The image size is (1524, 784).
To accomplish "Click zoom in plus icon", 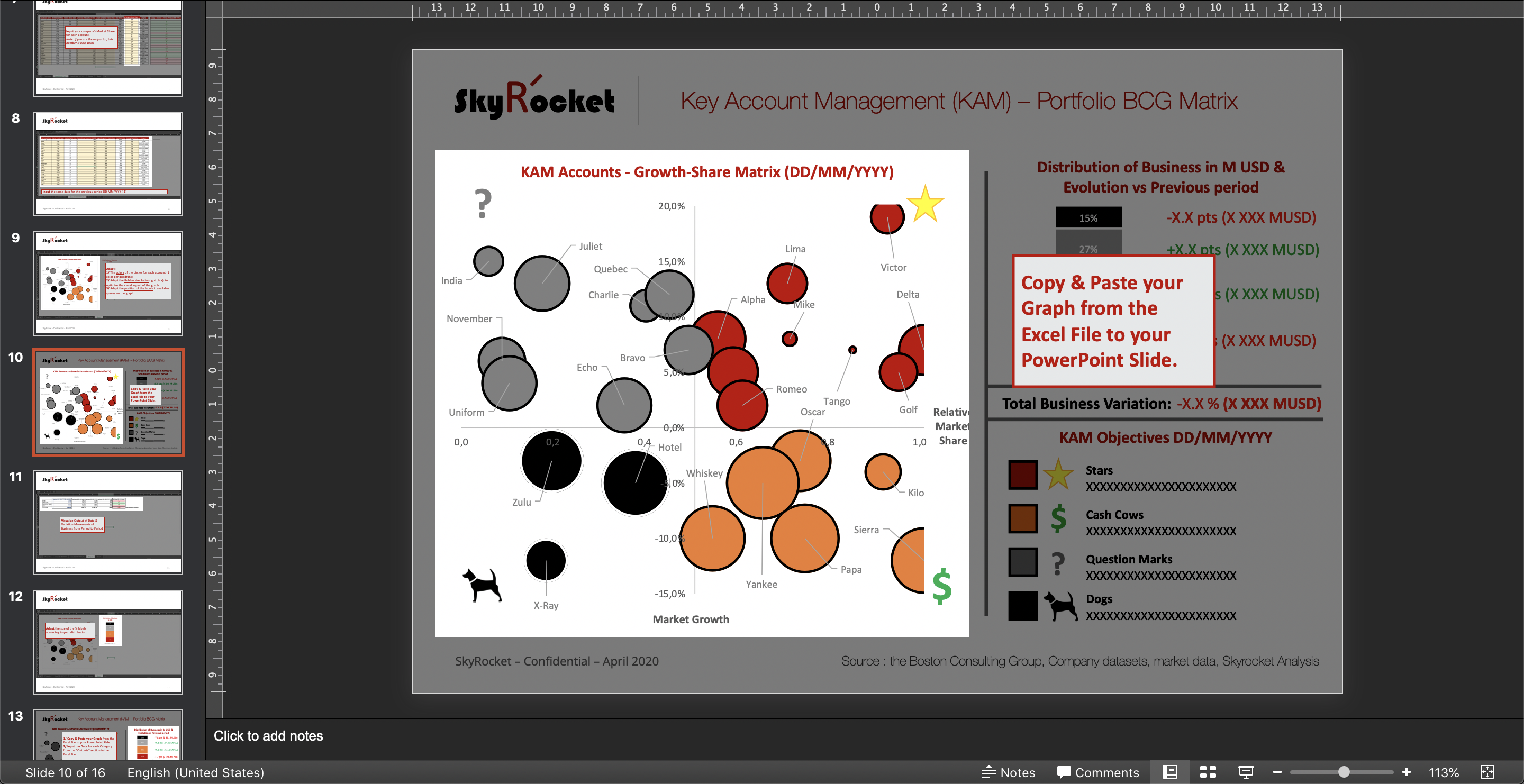I will (x=1407, y=772).
